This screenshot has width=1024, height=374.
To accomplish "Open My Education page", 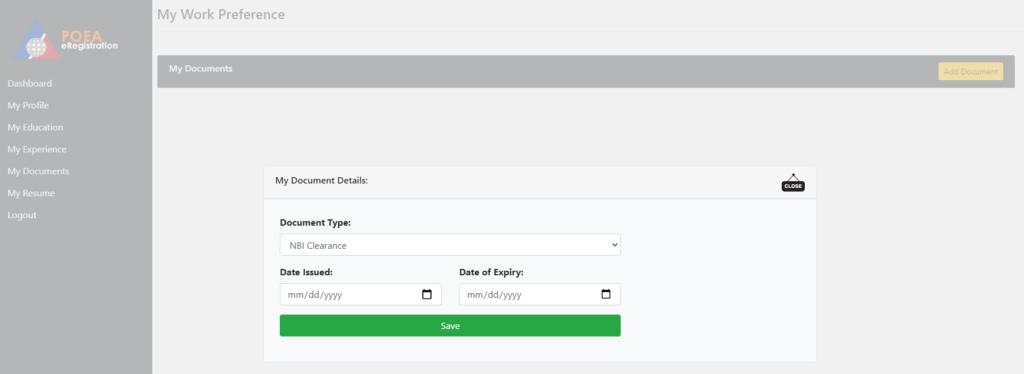I will pos(35,127).
